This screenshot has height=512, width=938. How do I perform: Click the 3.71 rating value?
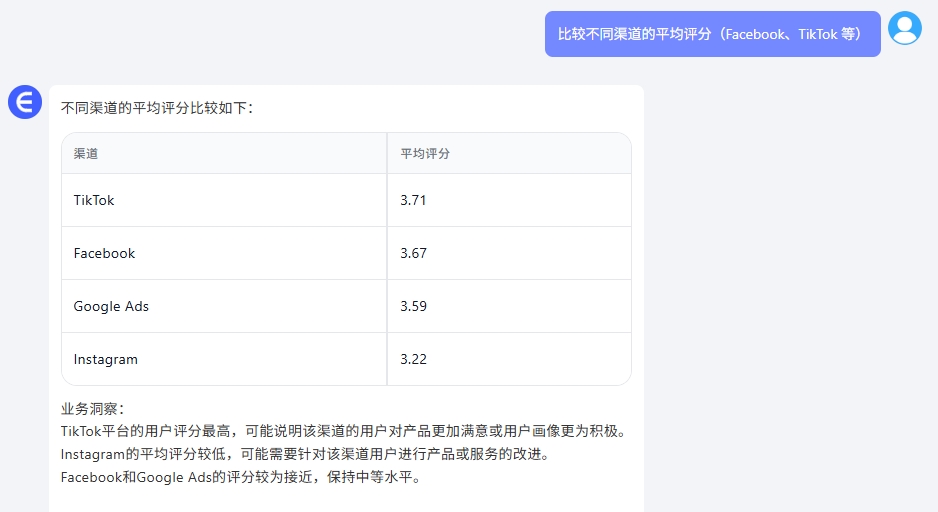pyautogui.click(x=413, y=200)
